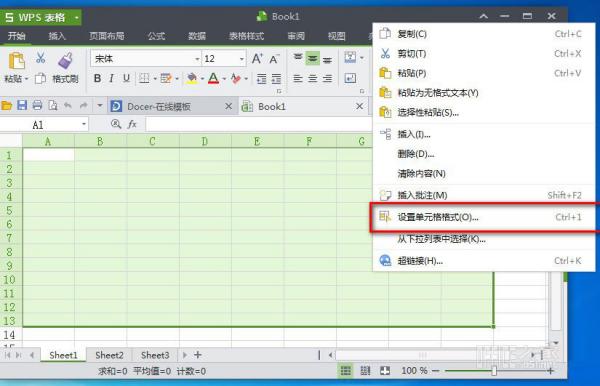
Task: Toggle Bold formatting
Action: (x=98, y=79)
